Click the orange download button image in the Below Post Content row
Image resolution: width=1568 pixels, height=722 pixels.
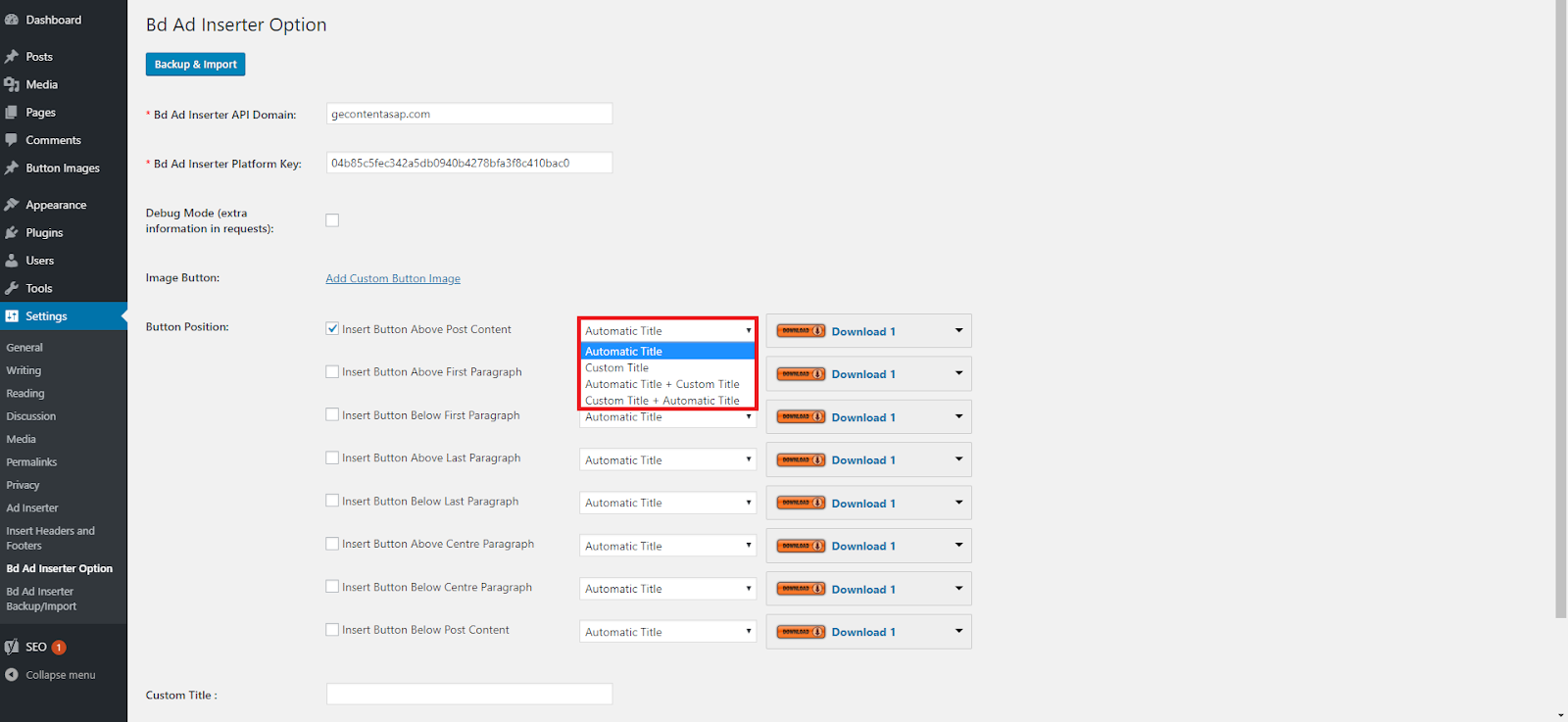click(x=802, y=632)
